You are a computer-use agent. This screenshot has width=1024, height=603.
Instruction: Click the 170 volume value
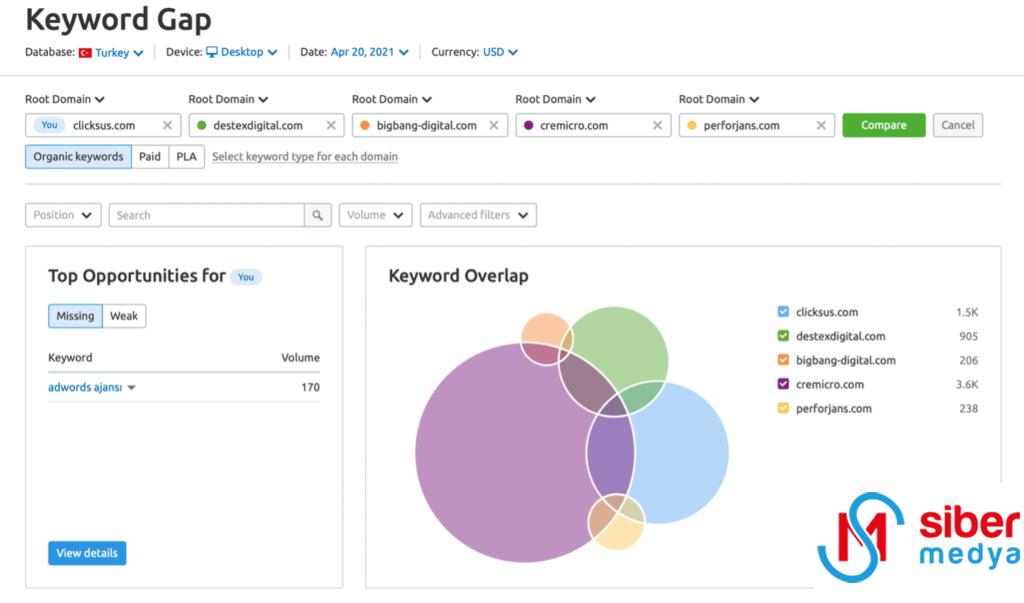(x=310, y=387)
